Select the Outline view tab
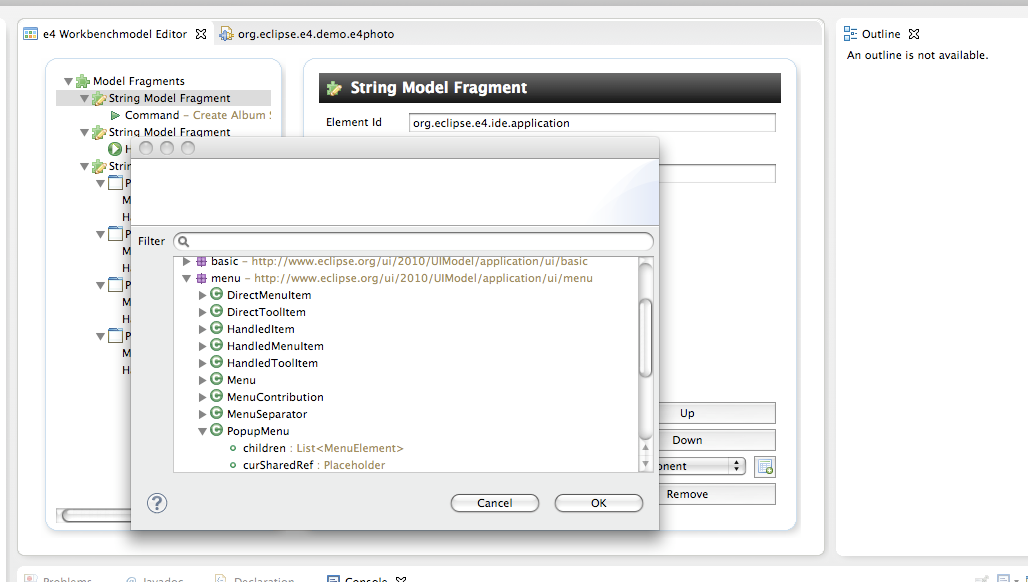This screenshot has height=582, width=1028. click(880, 34)
